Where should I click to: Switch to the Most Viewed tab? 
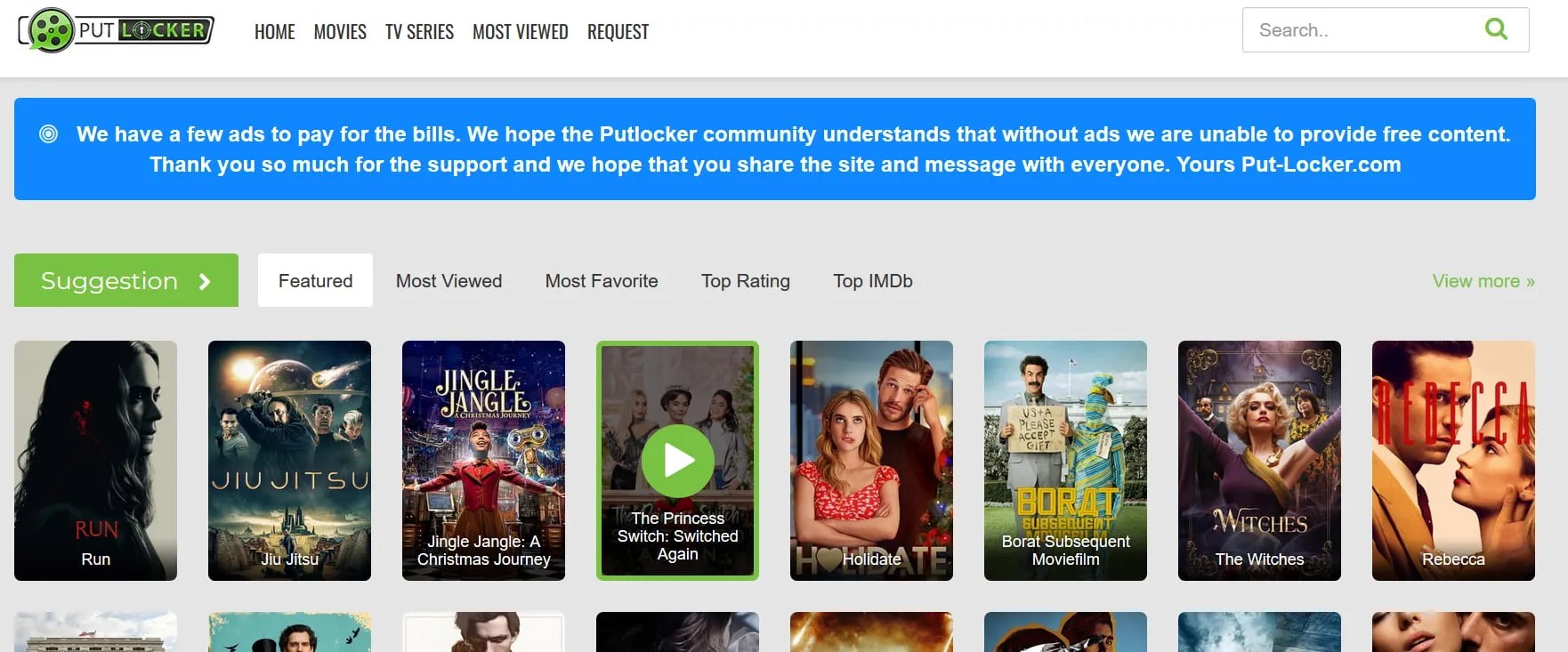click(449, 281)
